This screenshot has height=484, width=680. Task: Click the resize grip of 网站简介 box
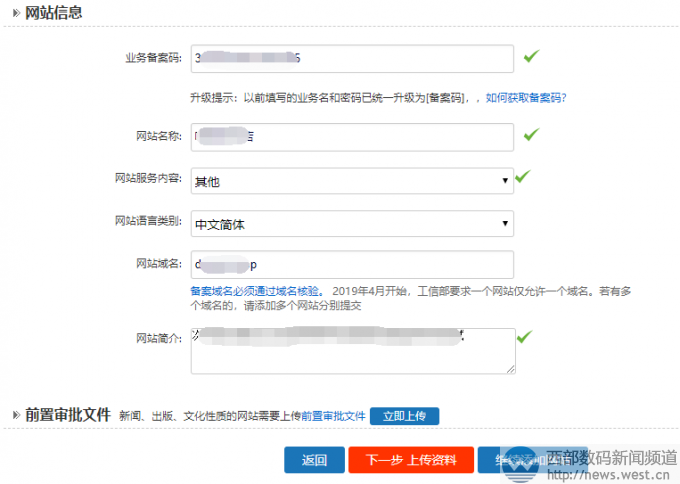click(510, 369)
